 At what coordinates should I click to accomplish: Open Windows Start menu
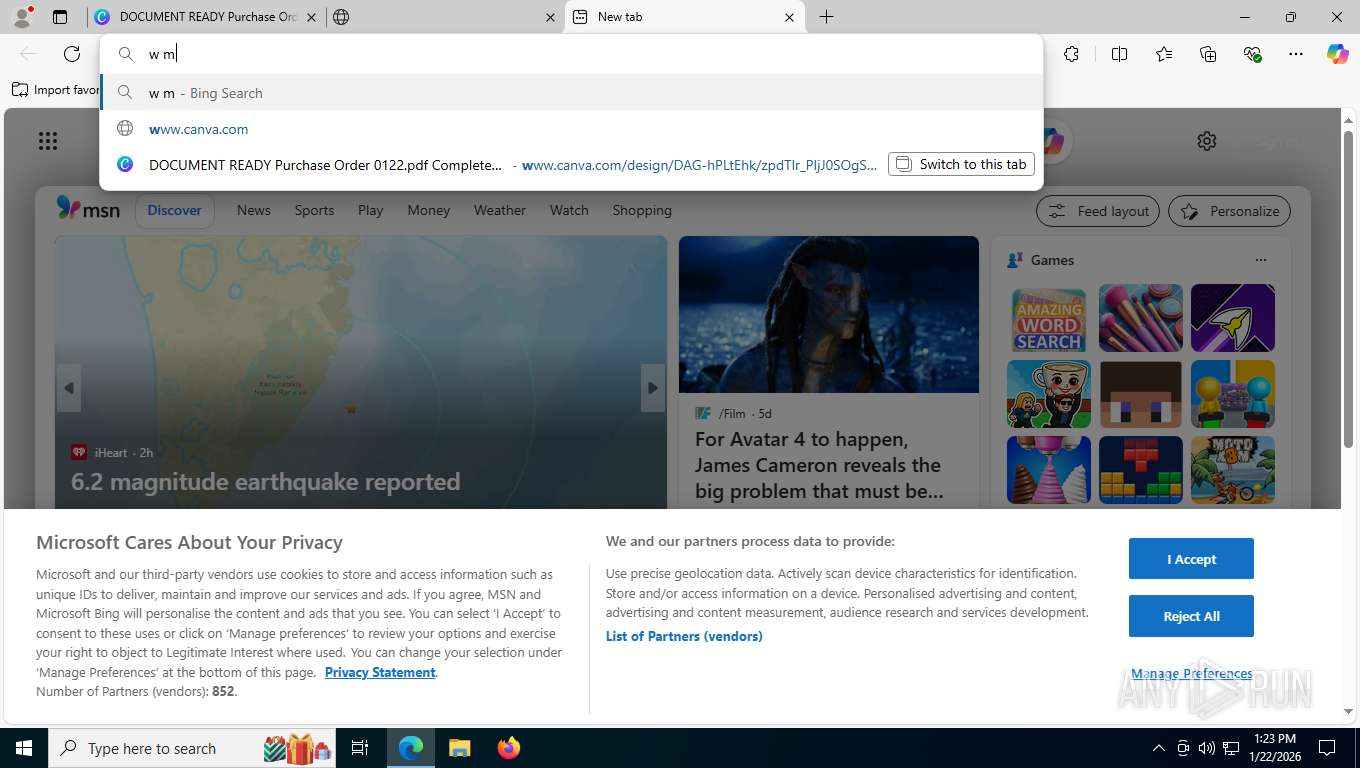pos(23,748)
